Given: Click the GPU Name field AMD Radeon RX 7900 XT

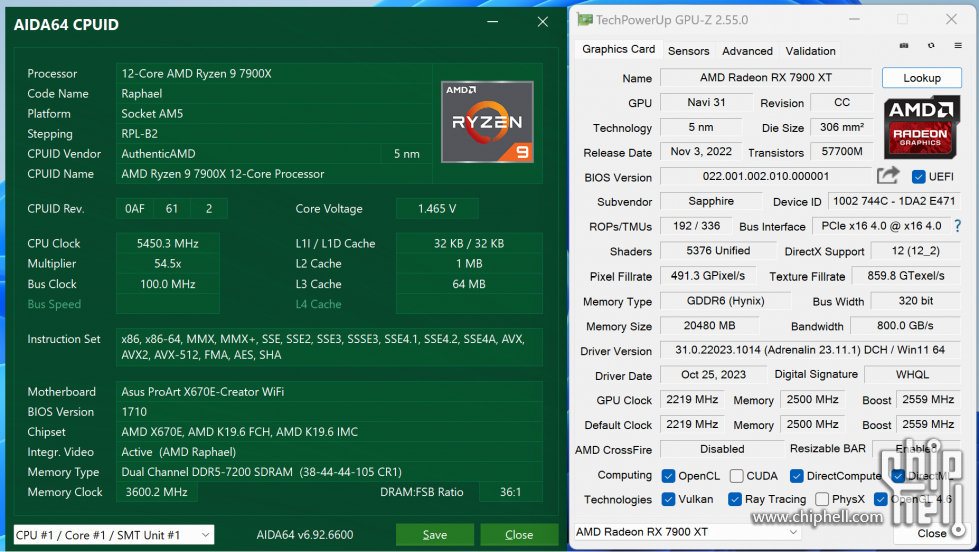Looking at the screenshot, I should pos(765,77).
